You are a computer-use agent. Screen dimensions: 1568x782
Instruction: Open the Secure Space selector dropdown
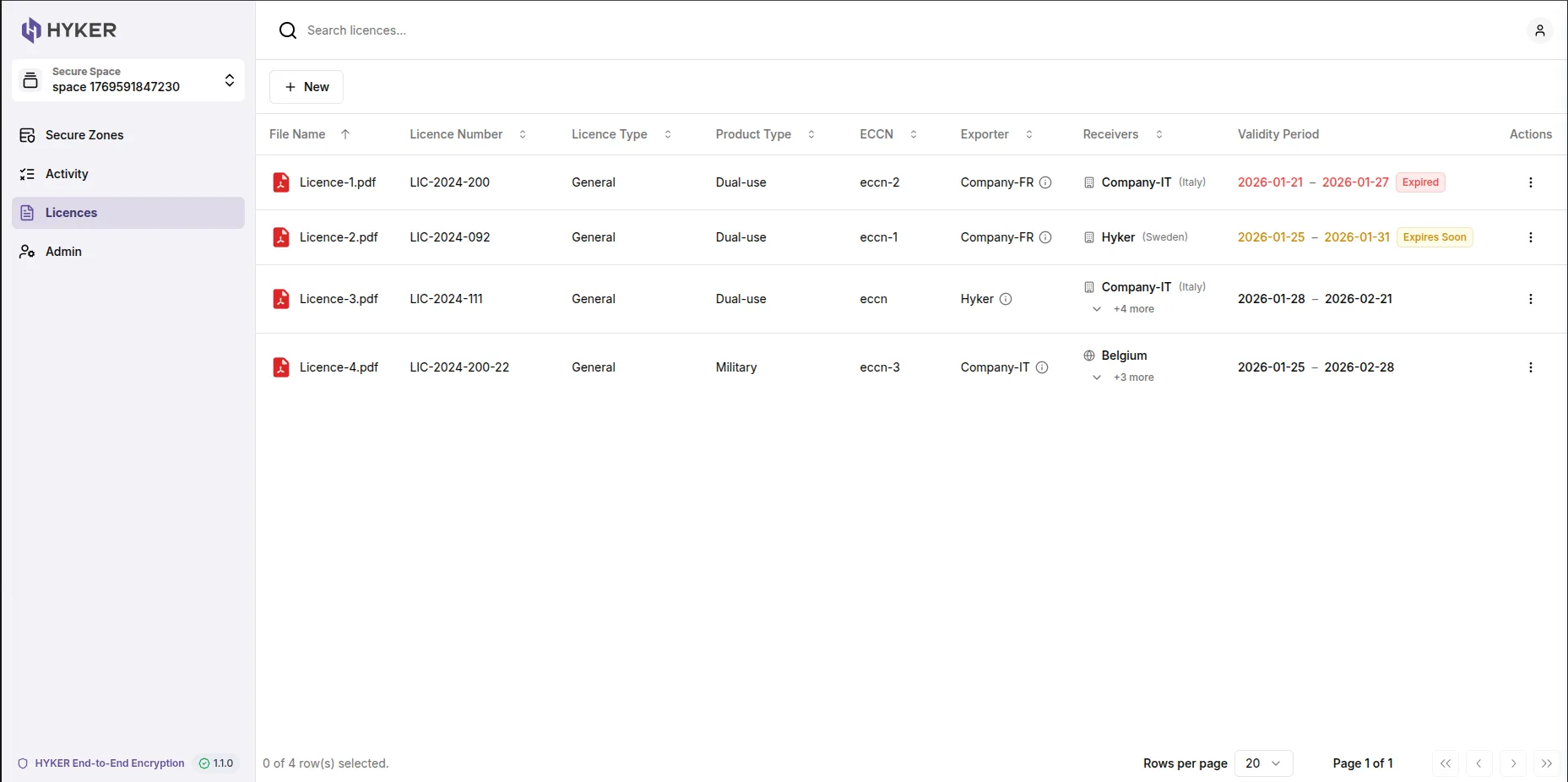coord(128,80)
